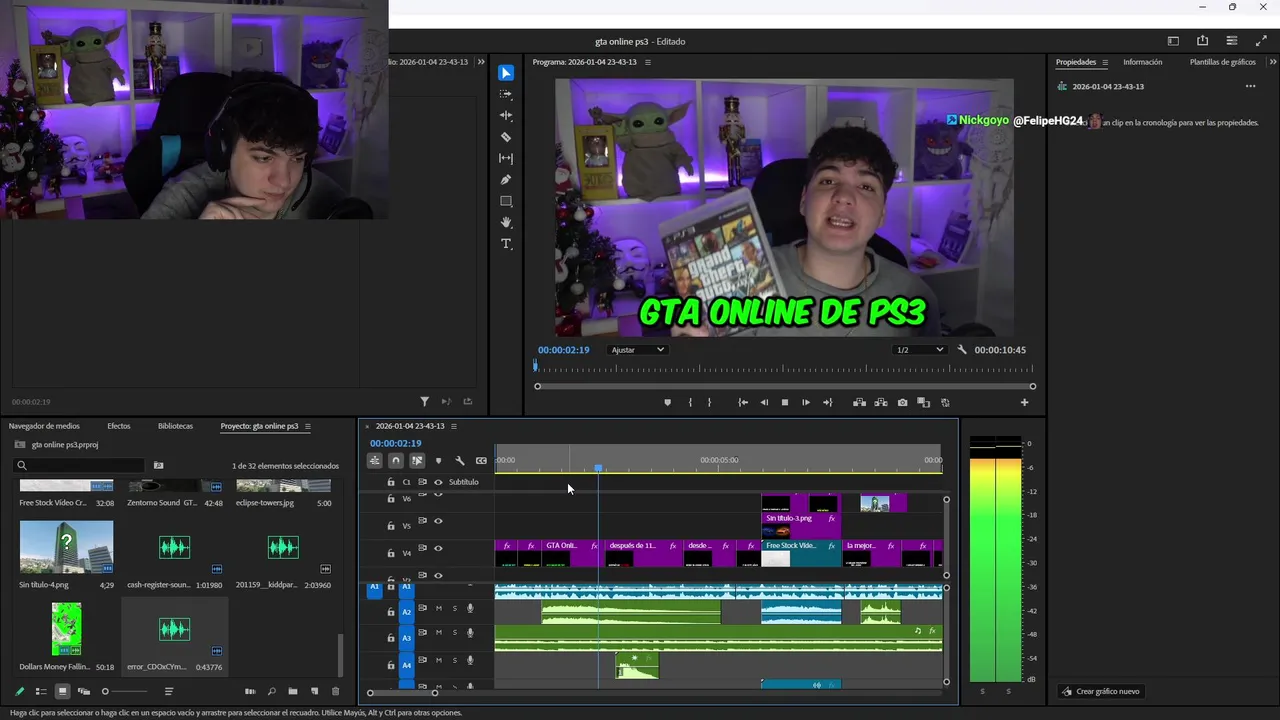Open the Ajustar zoom level dropdown
The height and width of the screenshot is (720, 1280).
click(638, 350)
